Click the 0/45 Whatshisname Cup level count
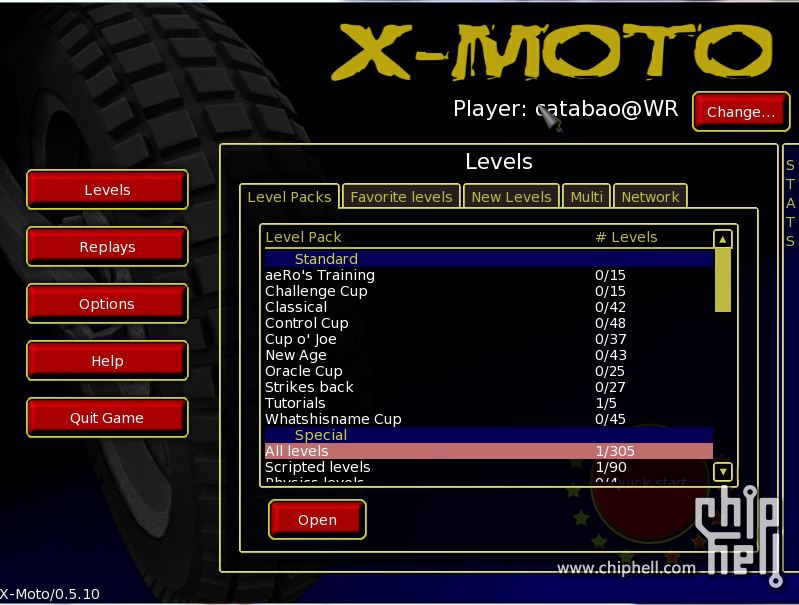Viewport: 799px width, 605px height. coord(610,419)
